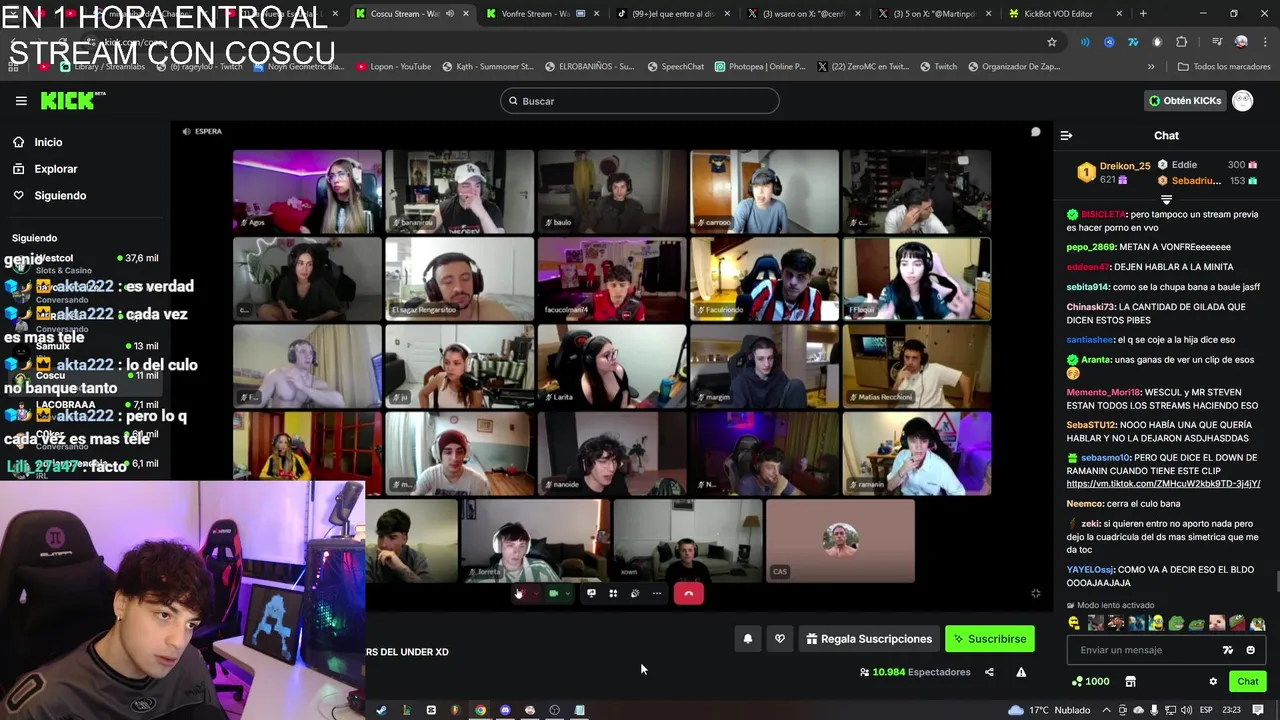Report the stream with warning icon
The height and width of the screenshot is (720, 1280).
coord(1021,672)
